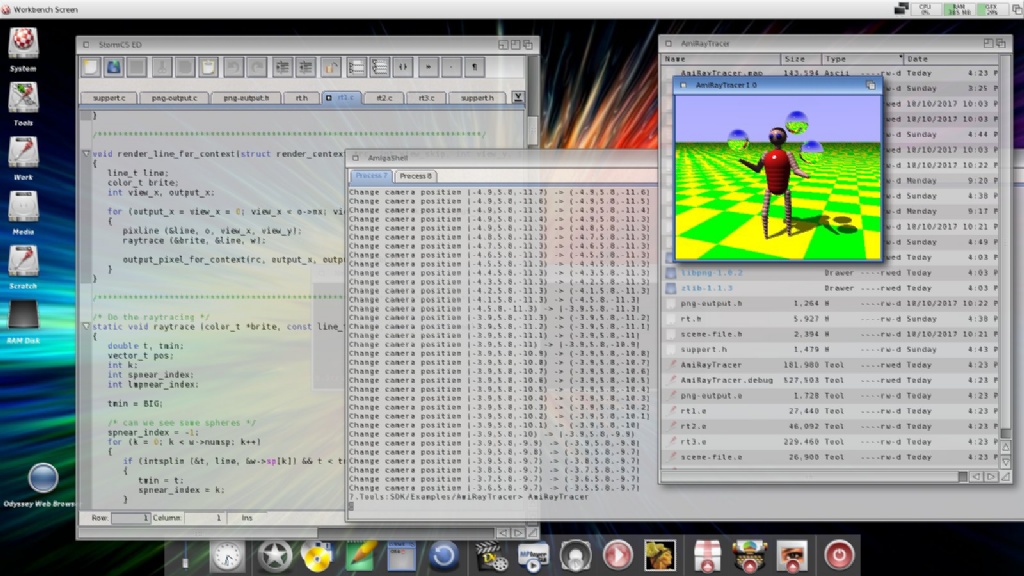
Task: Open the Media drive icon
Action: 23,206
